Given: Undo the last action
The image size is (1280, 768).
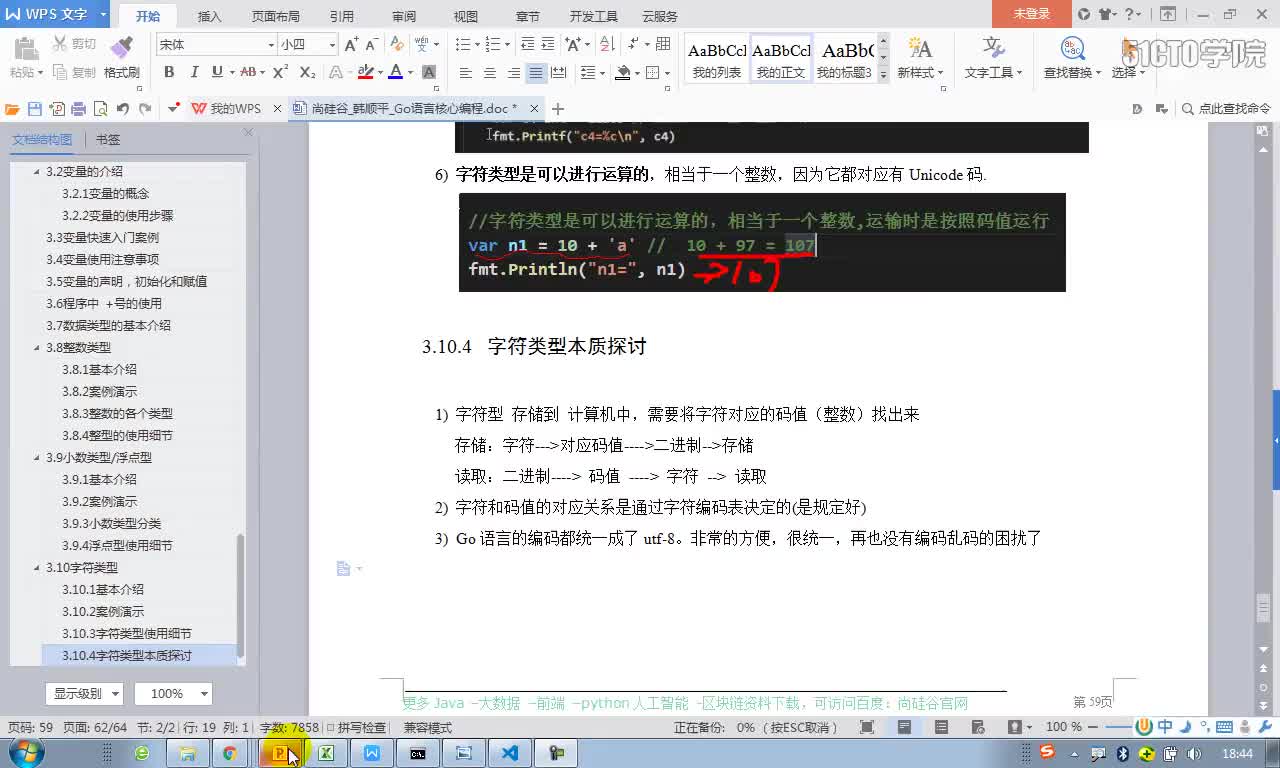Looking at the screenshot, I should click(x=122, y=108).
